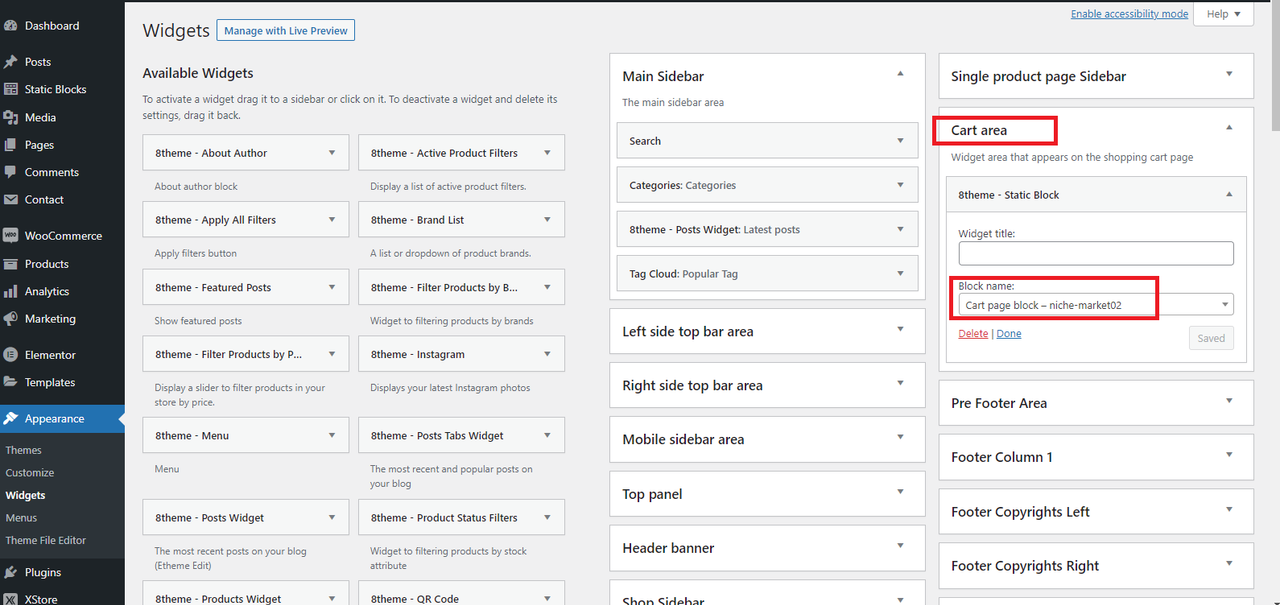This screenshot has width=1280, height=605.
Task: Collapse the Main Sidebar panel
Action: pos(900,75)
